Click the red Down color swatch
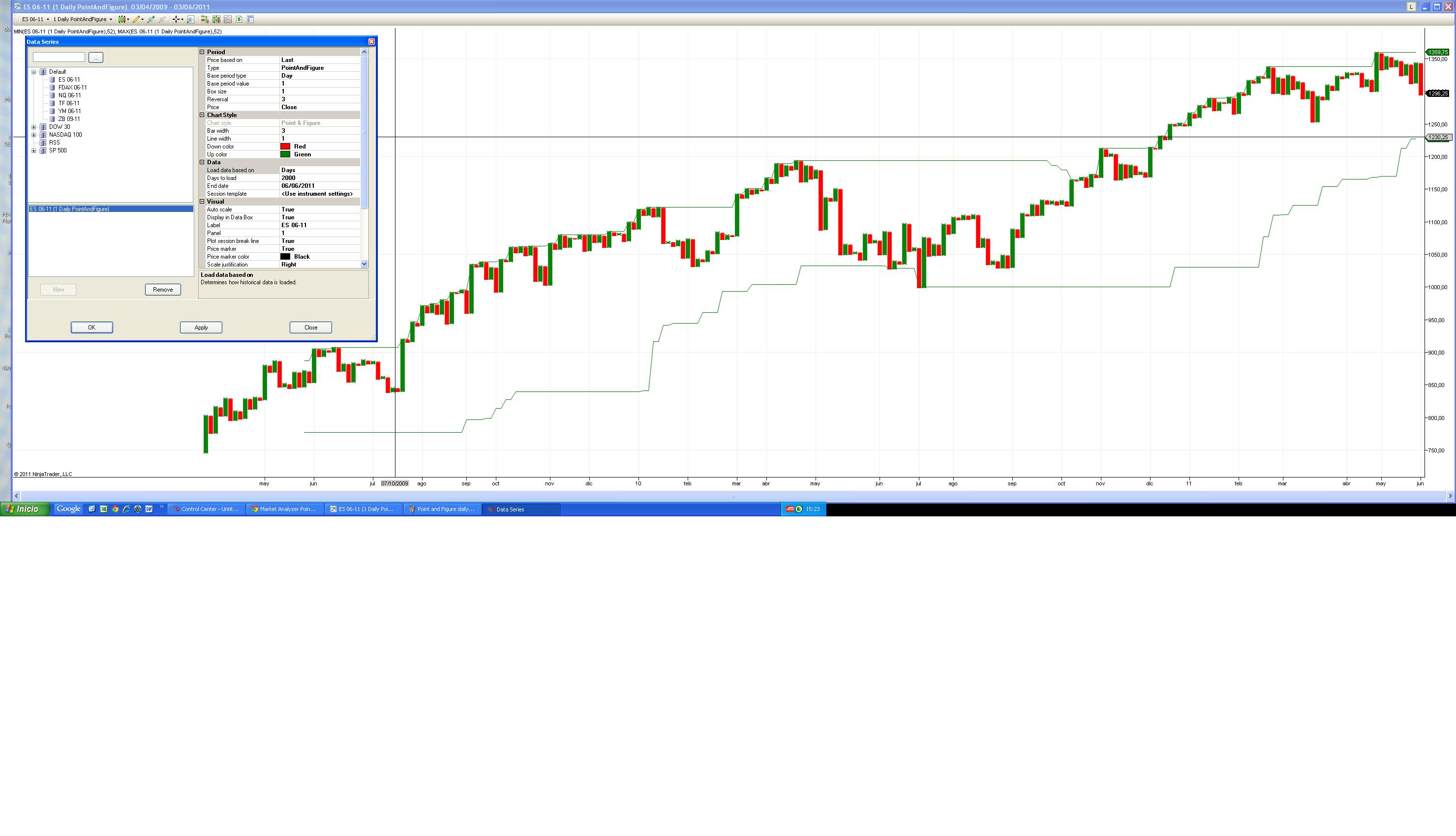Viewport: 1456px width, 836px height. [285, 147]
